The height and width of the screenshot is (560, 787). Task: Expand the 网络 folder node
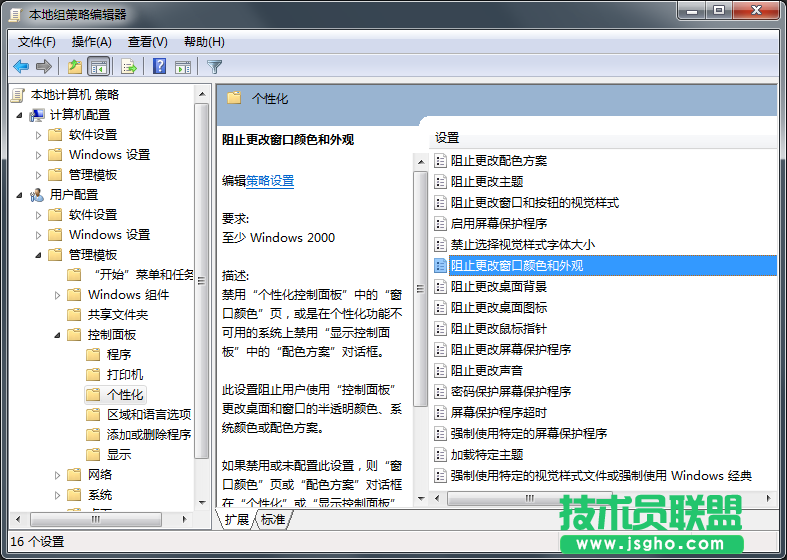tap(58, 475)
